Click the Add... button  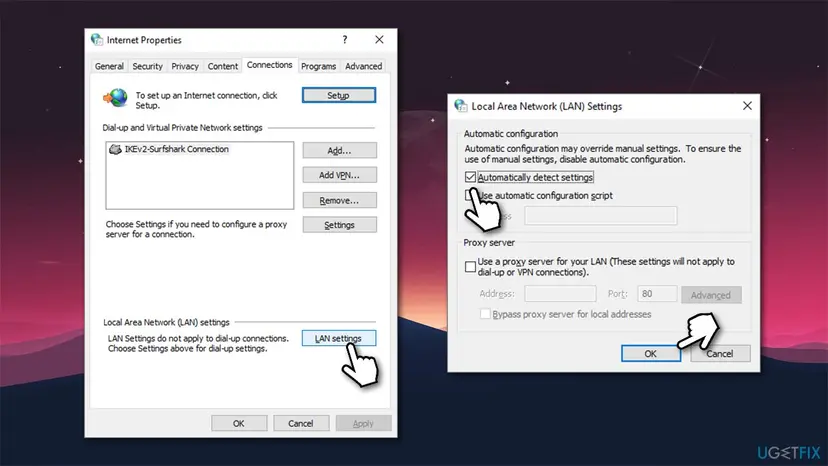click(340, 151)
